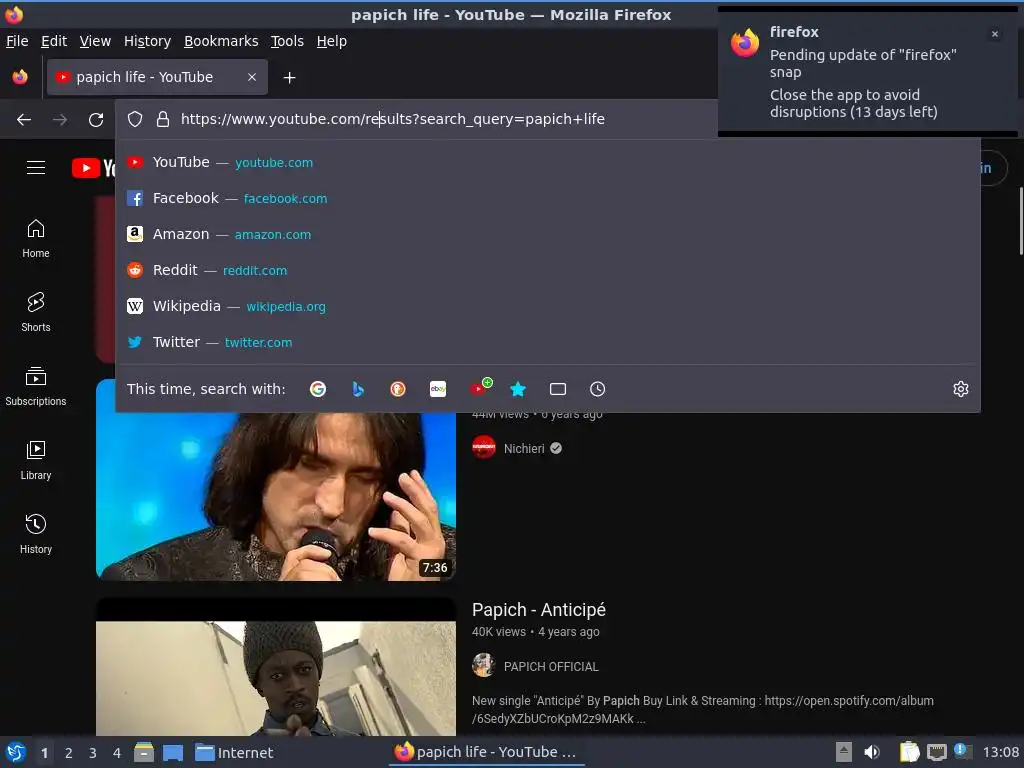Reload the current YouTube page
Image resolution: width=1024 pixels, height=768 pixels.
click(x=96, y=120)
